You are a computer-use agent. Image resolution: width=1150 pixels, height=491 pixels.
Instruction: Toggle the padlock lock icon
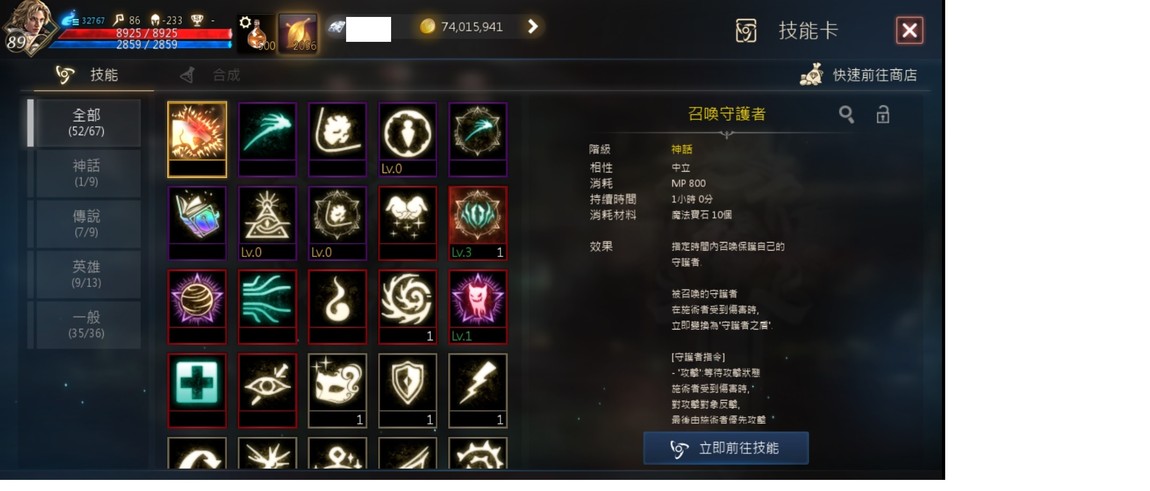point(883,114)
